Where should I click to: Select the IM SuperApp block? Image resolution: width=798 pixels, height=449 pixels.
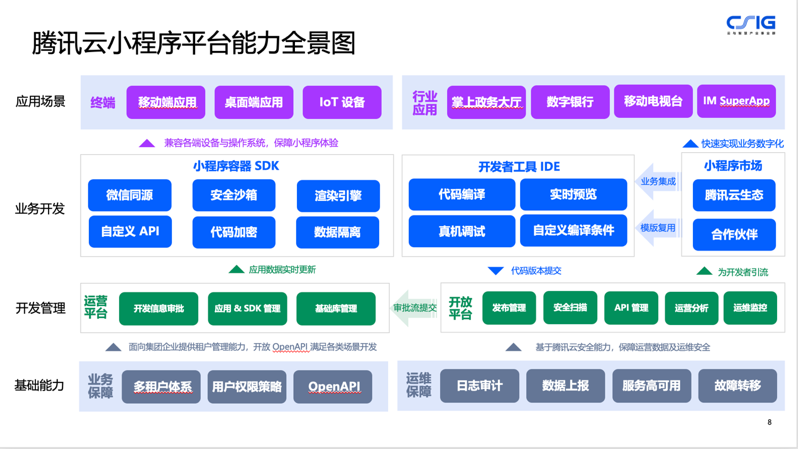point(736,101)
